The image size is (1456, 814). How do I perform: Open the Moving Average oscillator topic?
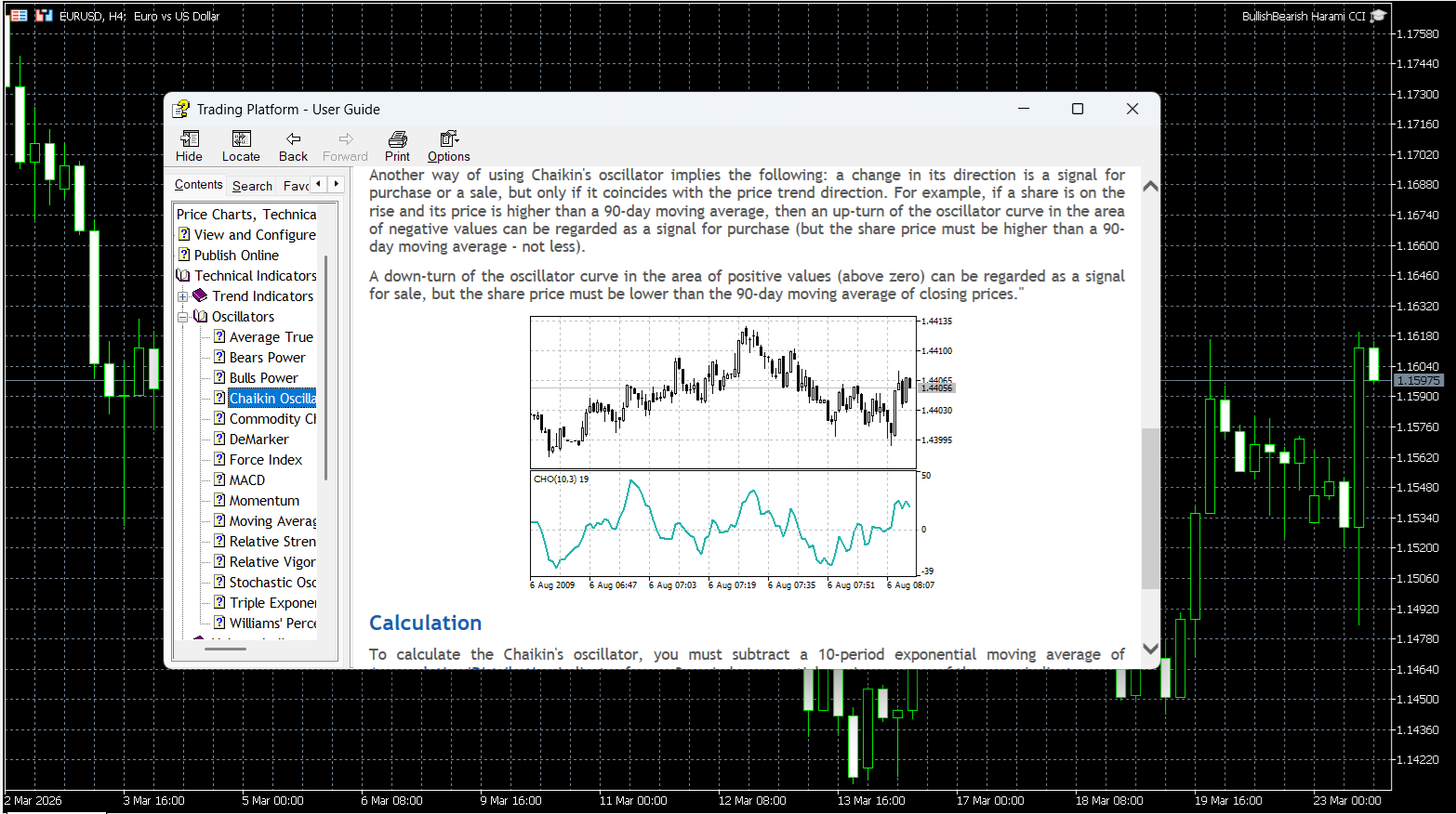tap(264, 521)
